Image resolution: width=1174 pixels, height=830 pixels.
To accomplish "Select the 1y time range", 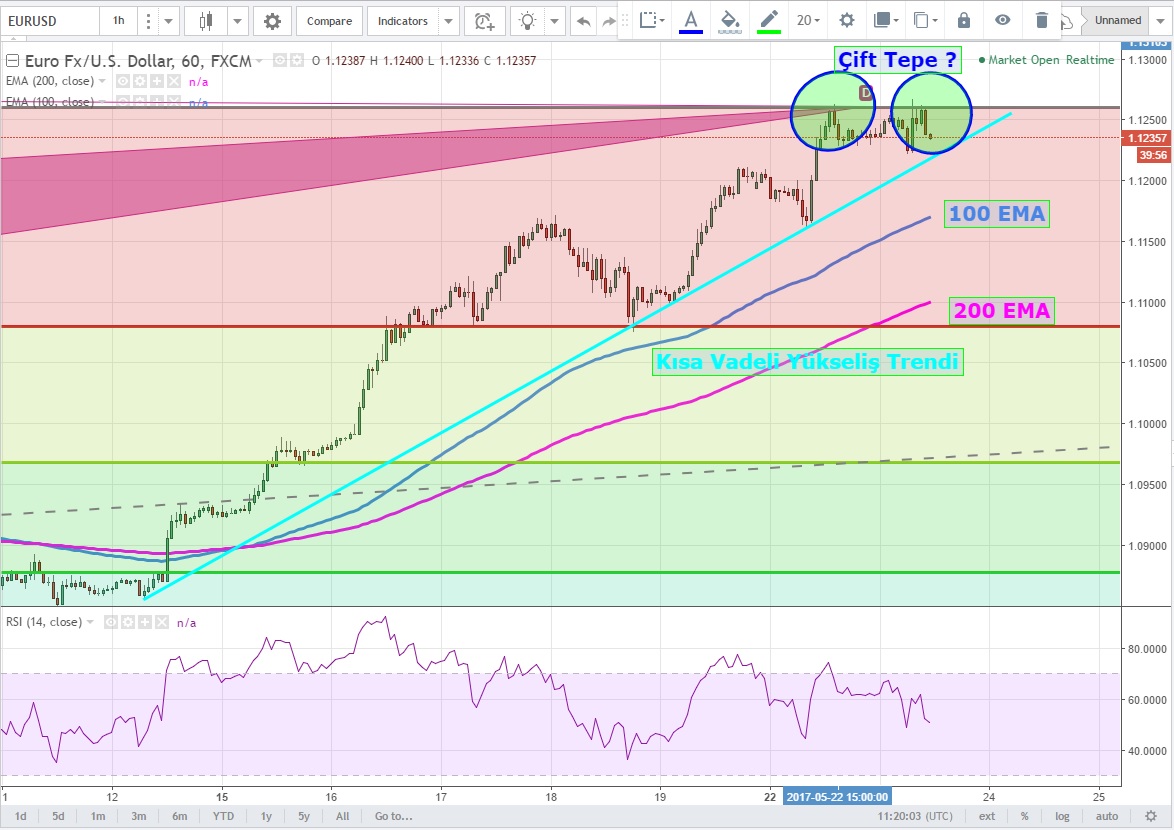I will point(267,816).
